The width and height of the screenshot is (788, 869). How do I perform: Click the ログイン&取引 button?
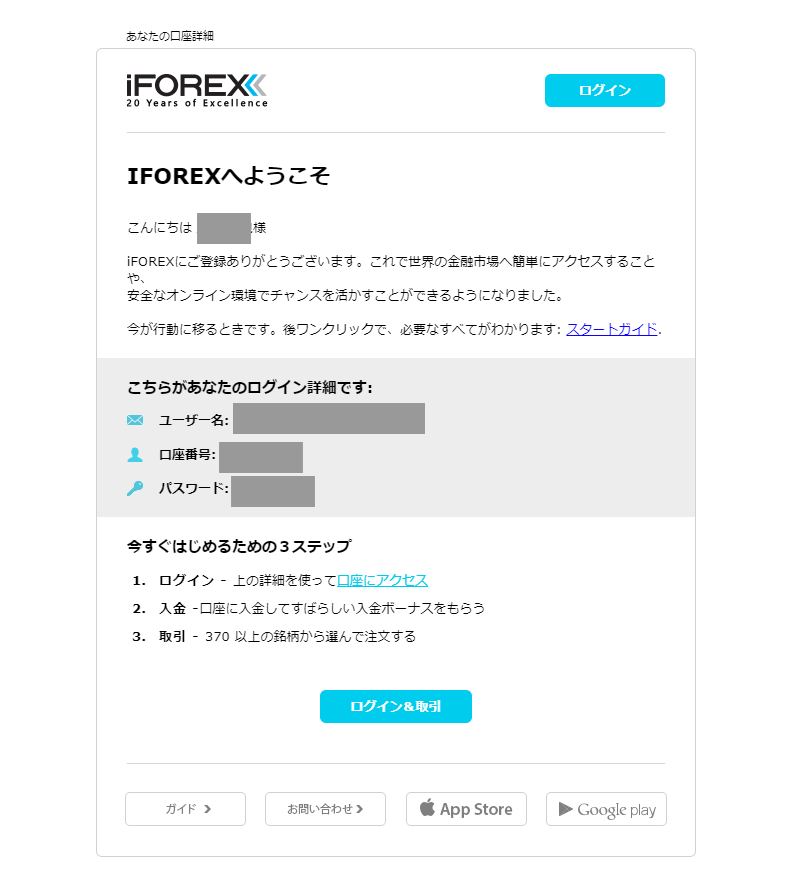tap(396, 707)
